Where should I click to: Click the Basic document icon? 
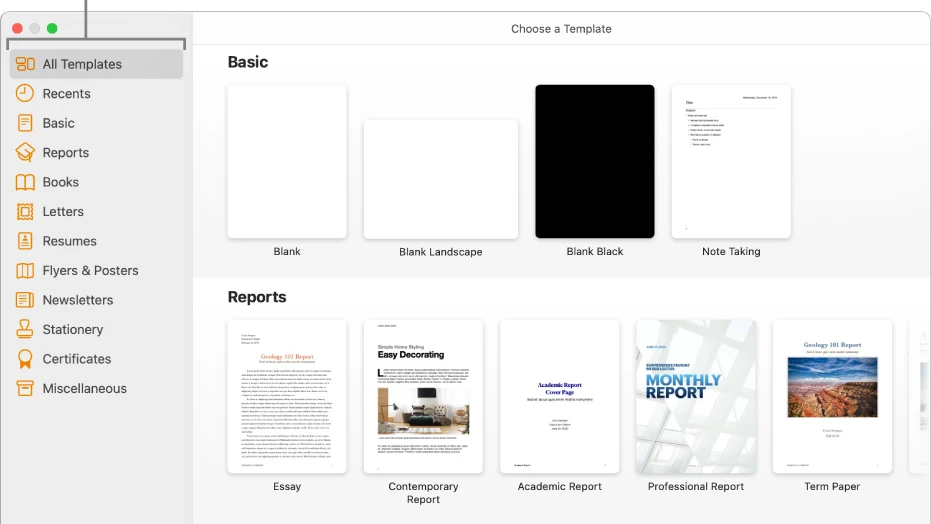pyautogui.click(x=25, y=123)
